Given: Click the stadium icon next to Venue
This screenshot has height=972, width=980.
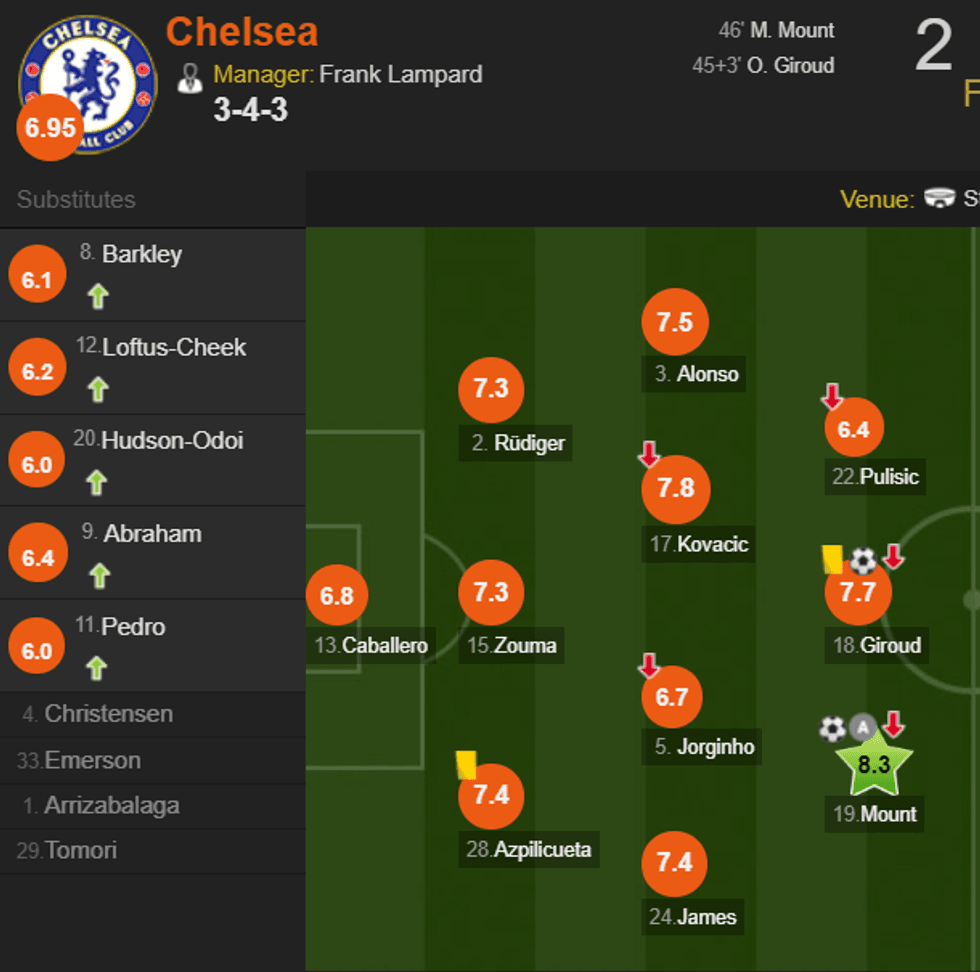Looking at the screenshot, I should point(940,199).
